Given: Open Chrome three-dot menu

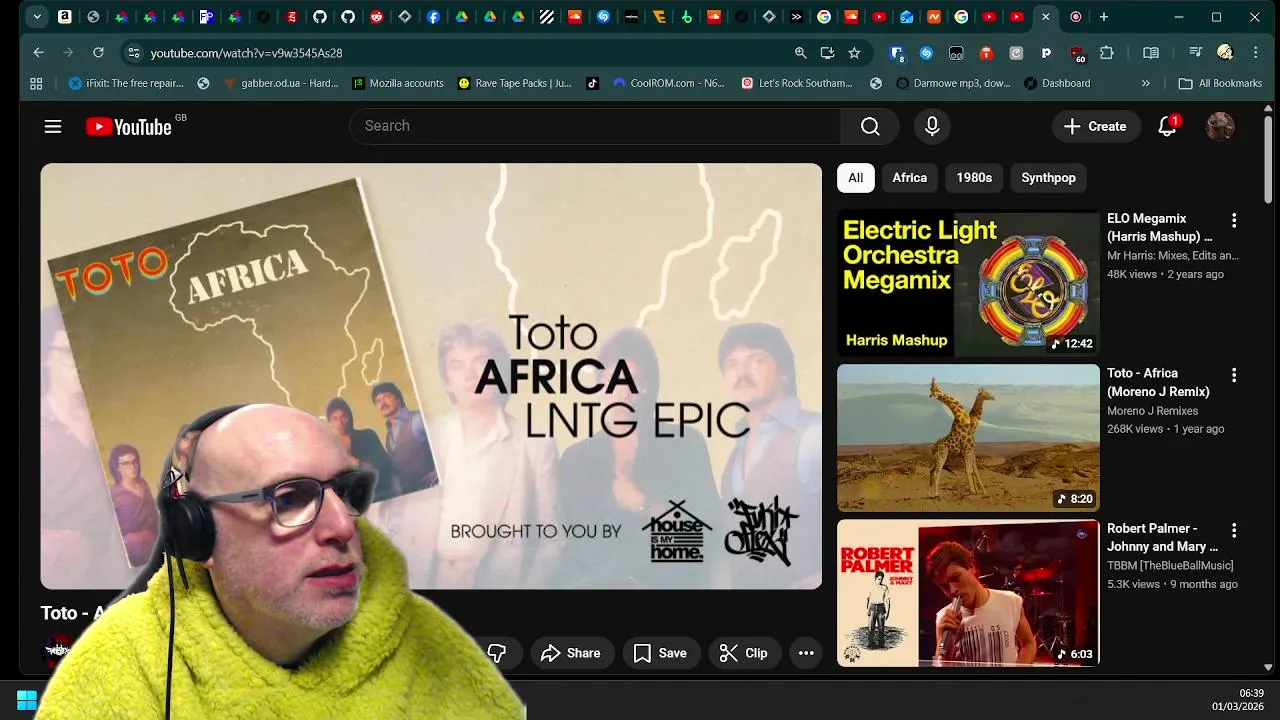Looking at the screenshot, I should click(1255, 53).
